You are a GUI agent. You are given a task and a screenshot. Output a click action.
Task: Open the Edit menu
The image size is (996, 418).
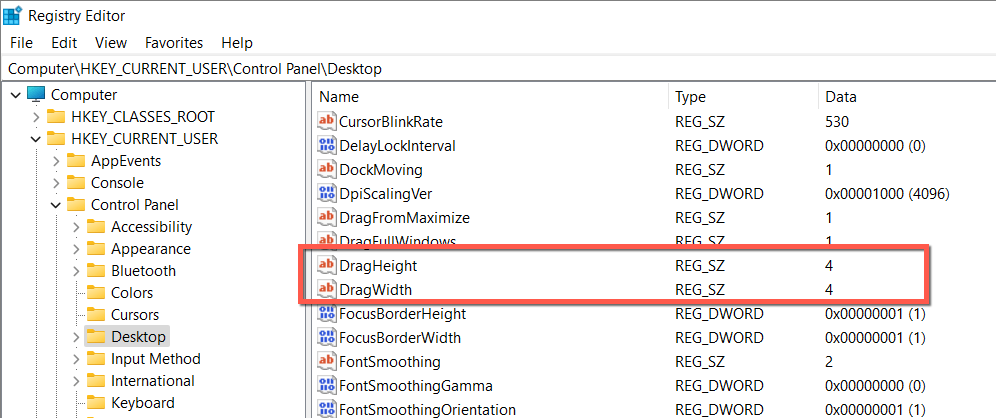click(64, 43)
